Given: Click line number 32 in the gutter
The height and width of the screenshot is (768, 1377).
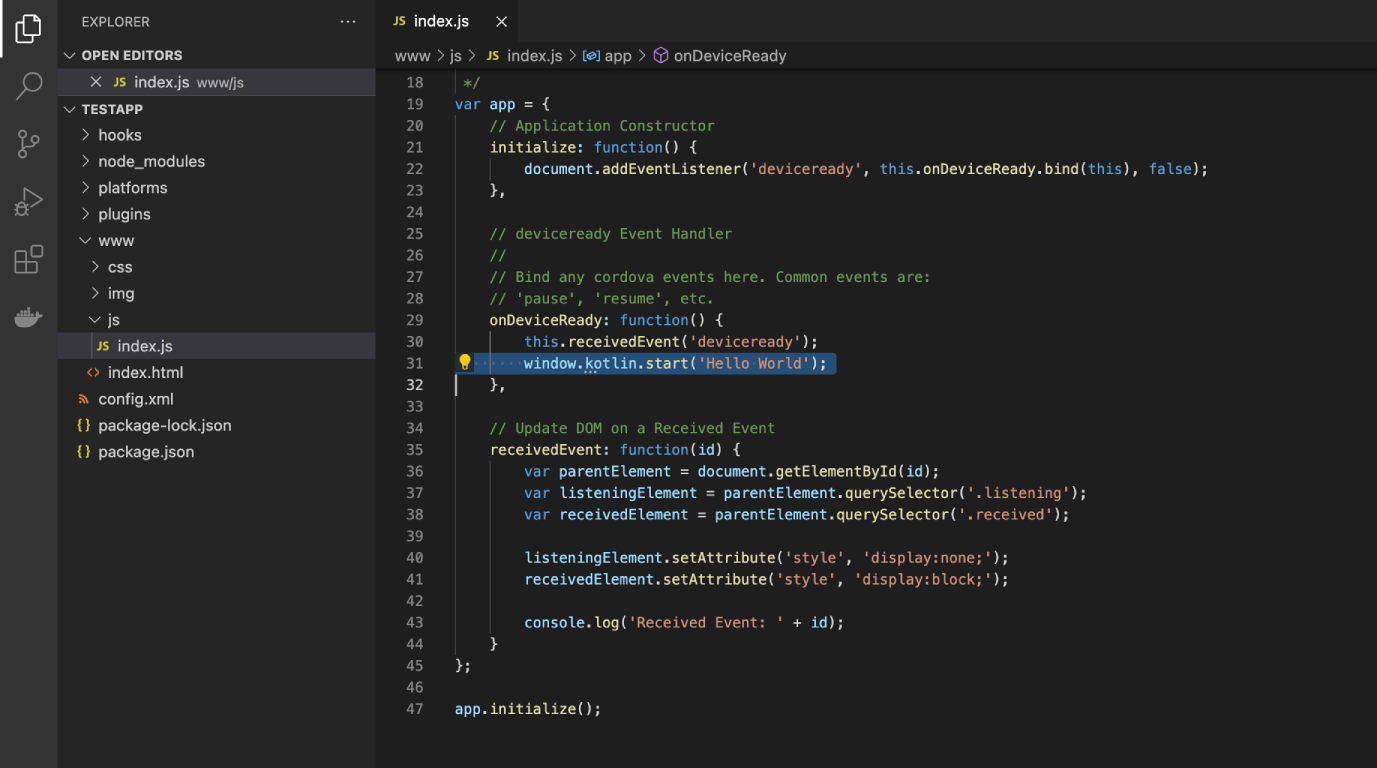Looking at the screenshot, I should click(414, 385).
